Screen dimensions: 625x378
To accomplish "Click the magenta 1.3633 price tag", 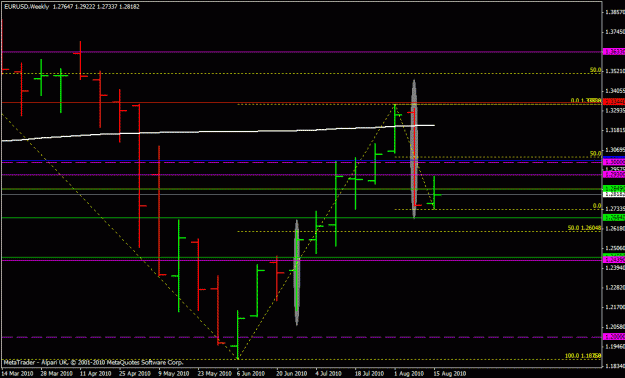I will pos(614,51).
